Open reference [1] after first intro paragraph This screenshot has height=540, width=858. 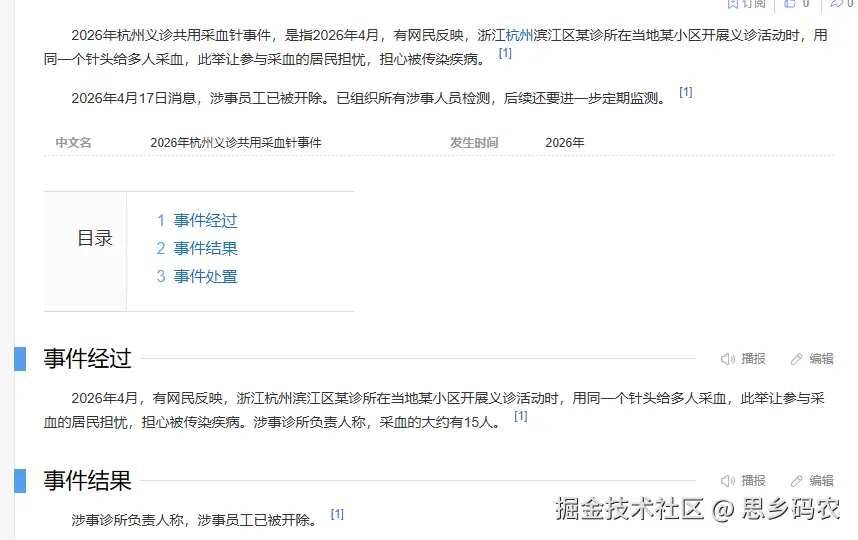pos(505,53)
